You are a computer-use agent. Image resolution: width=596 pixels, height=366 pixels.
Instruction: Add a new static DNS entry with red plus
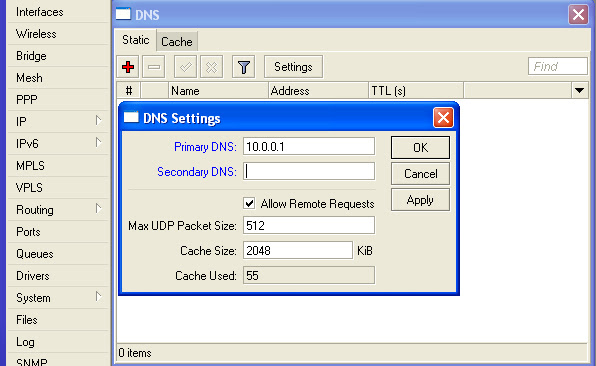128,67
